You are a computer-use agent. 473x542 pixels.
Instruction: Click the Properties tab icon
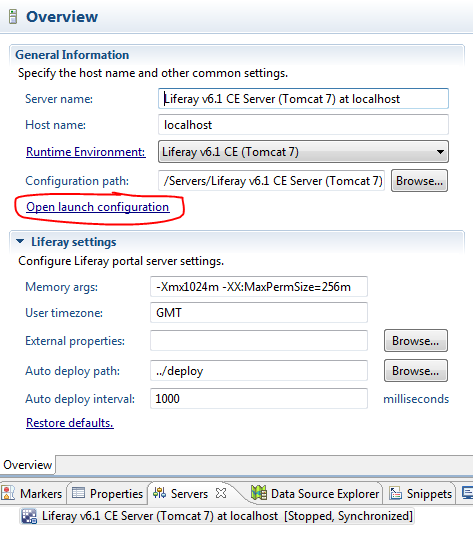(x=78, y=493)
